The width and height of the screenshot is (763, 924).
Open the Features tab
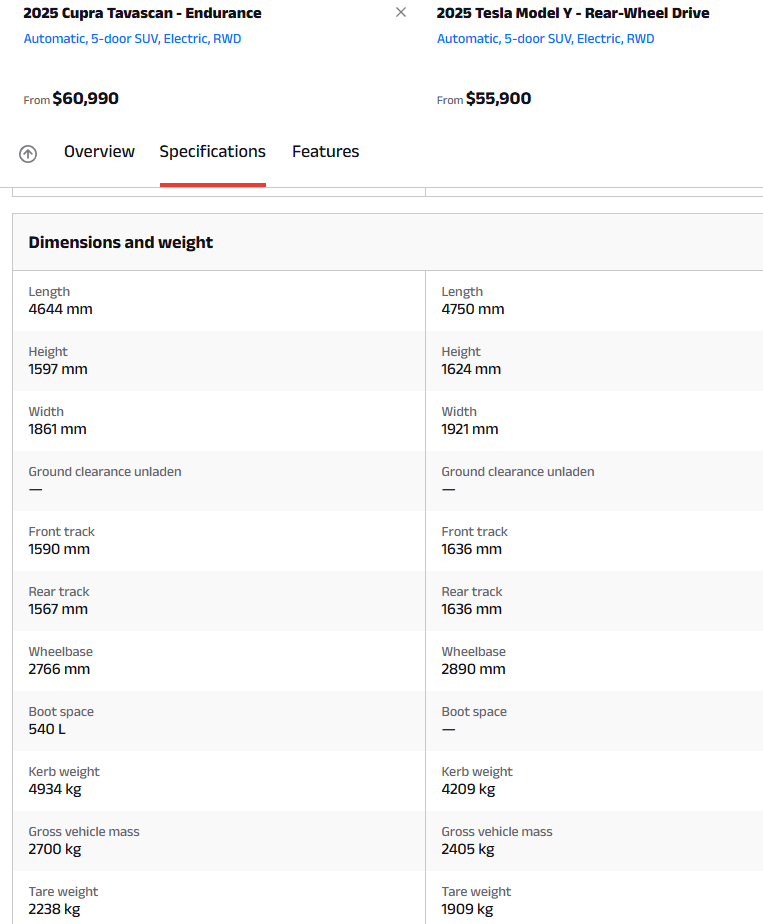[325, 151]
